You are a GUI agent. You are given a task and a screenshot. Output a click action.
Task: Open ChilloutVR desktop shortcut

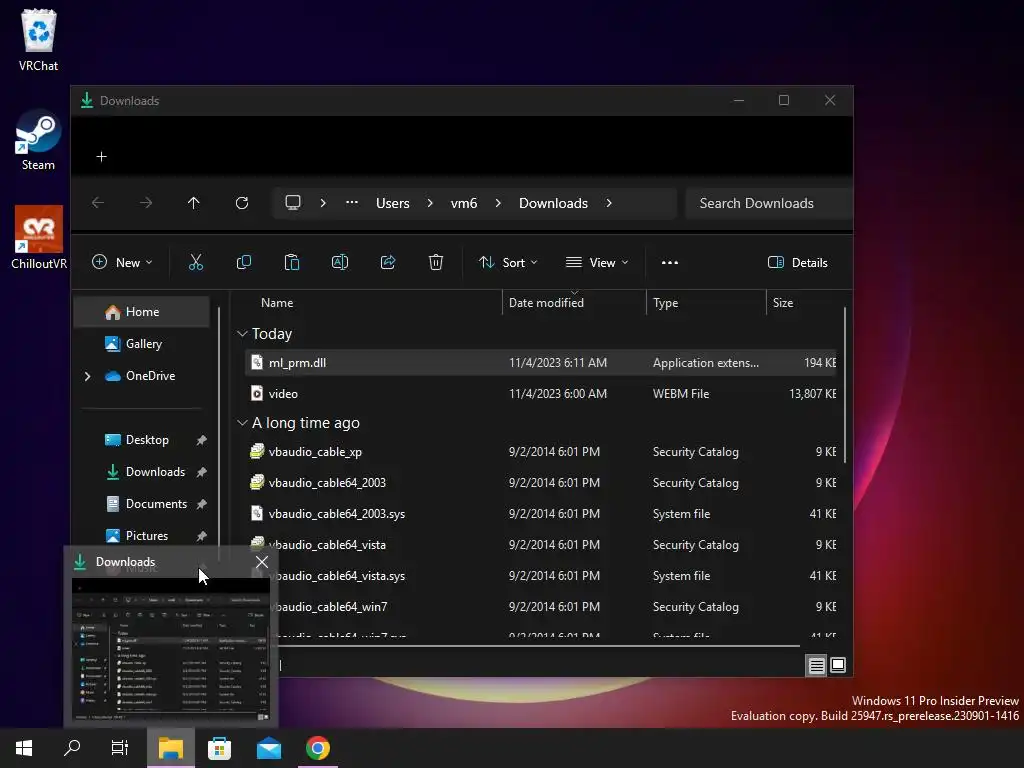(39, 238)
